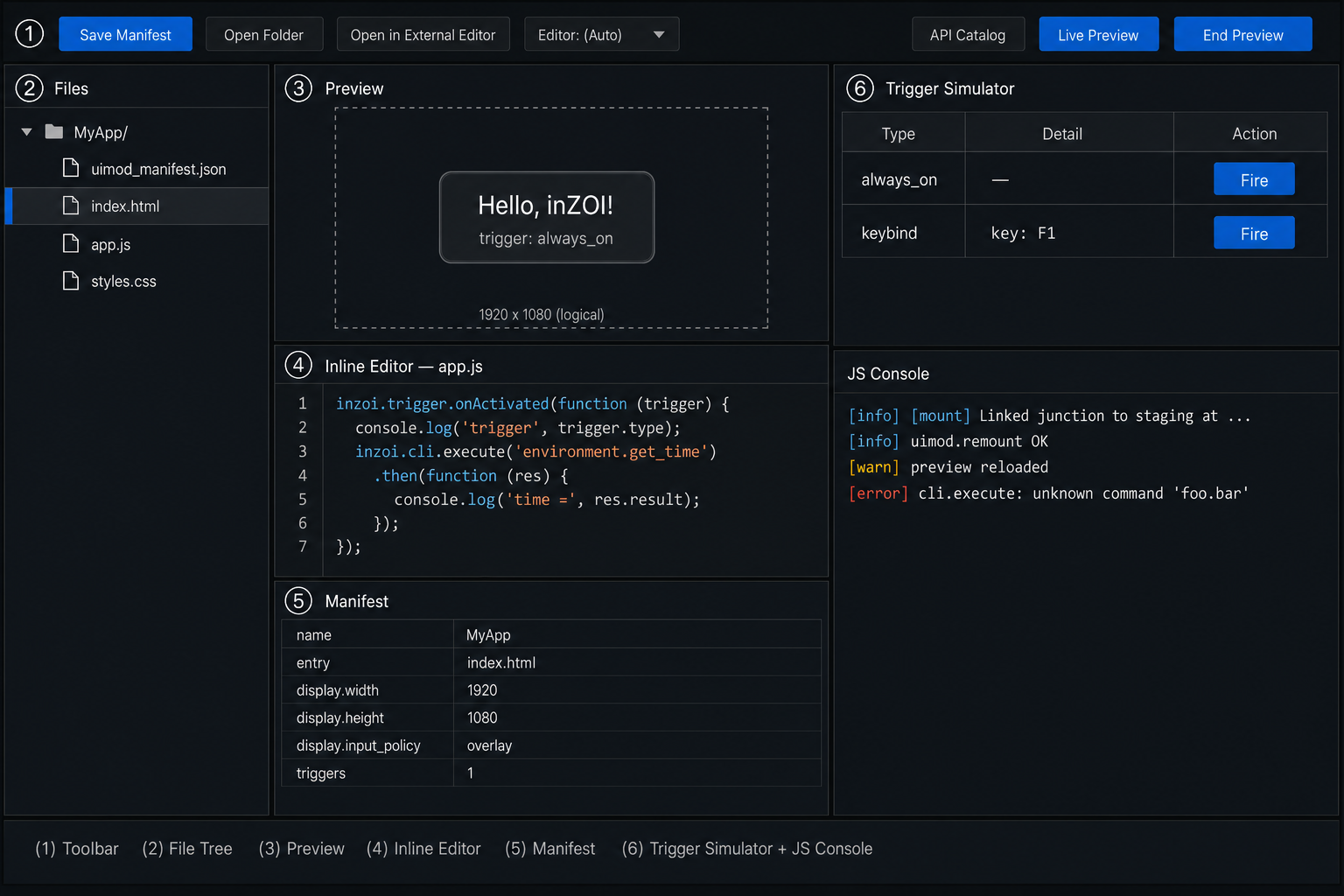
Task: Collapse the MyApp/ folder arrow
Action: 26,132
